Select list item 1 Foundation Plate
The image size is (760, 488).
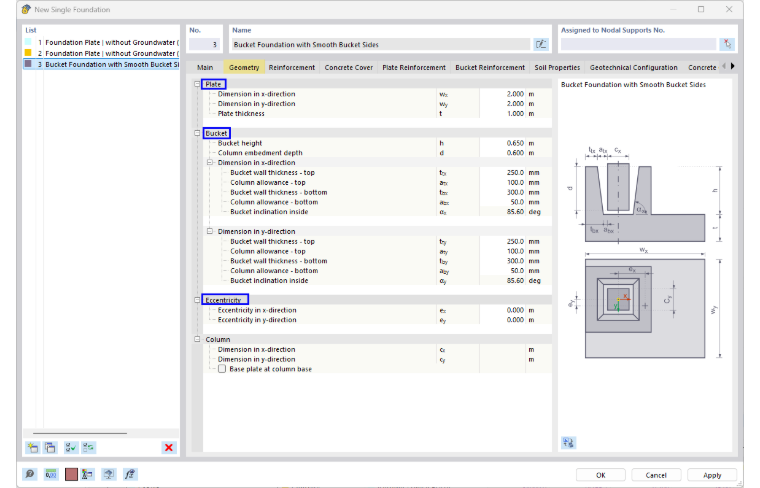[101, 42]
